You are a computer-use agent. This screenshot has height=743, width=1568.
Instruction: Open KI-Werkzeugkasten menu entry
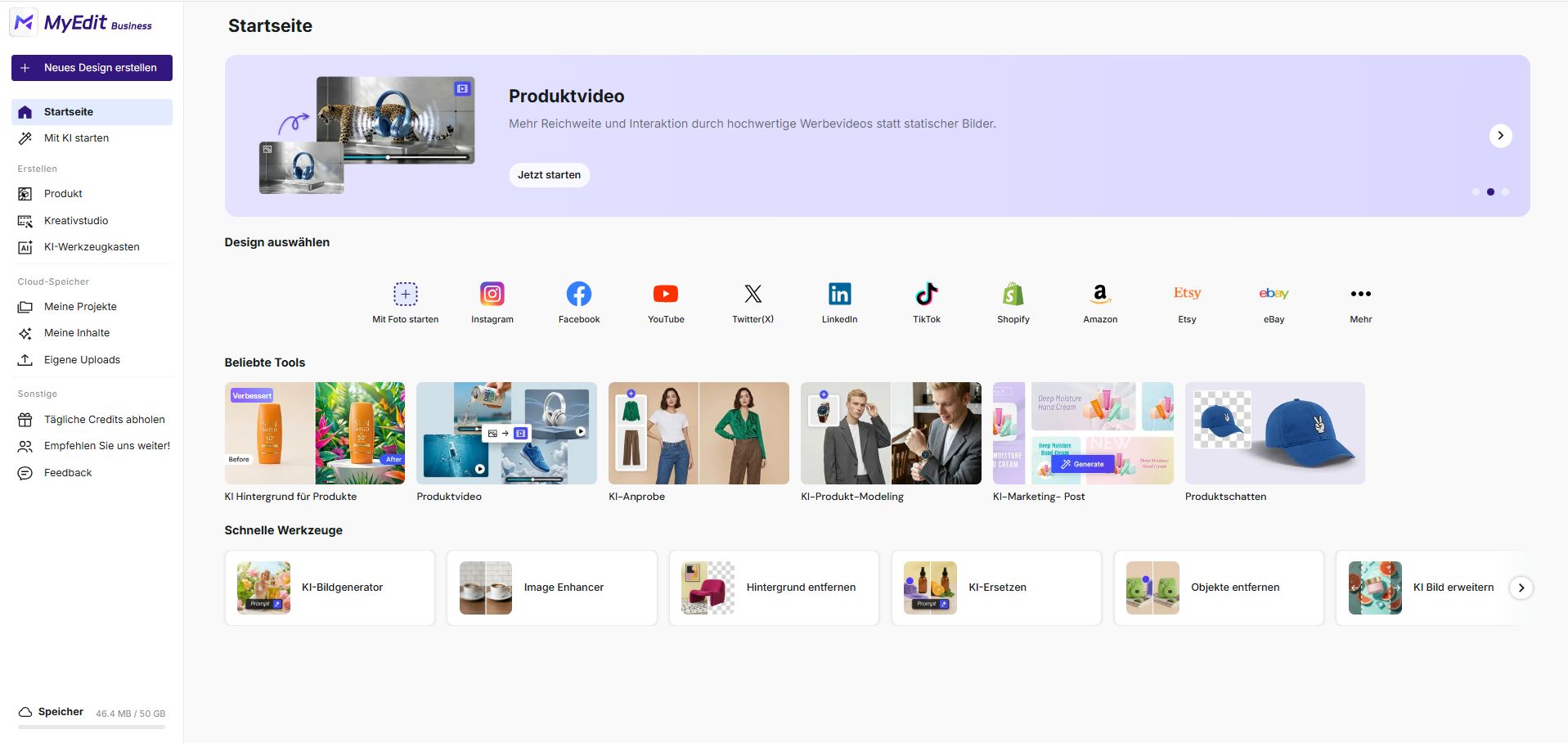click(x=92, y=247)
